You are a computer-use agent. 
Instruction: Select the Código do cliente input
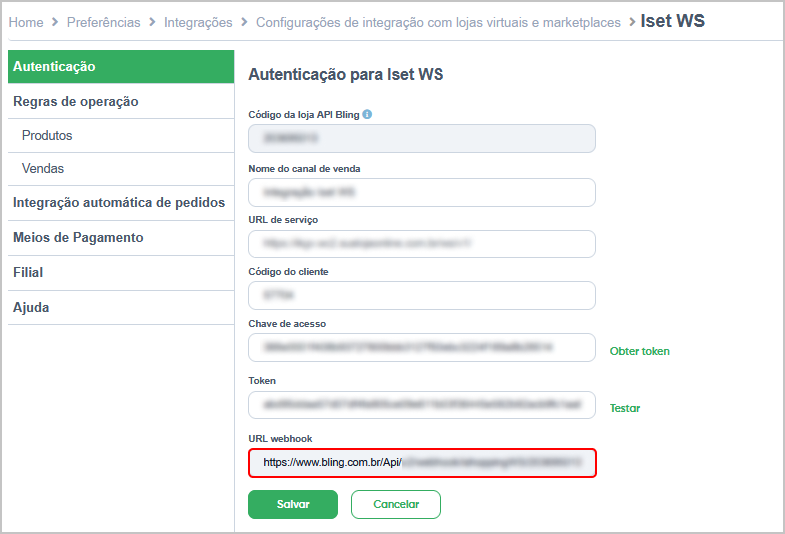pos(422,295)
